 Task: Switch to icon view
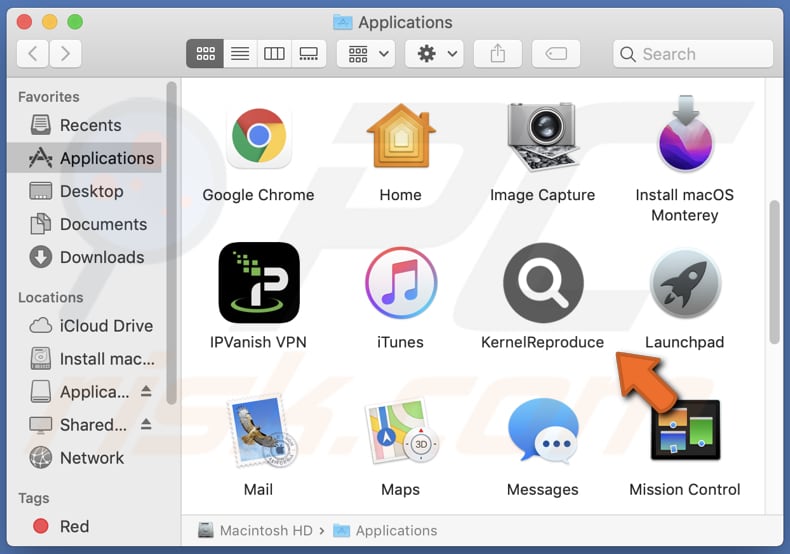pos(205,53)
